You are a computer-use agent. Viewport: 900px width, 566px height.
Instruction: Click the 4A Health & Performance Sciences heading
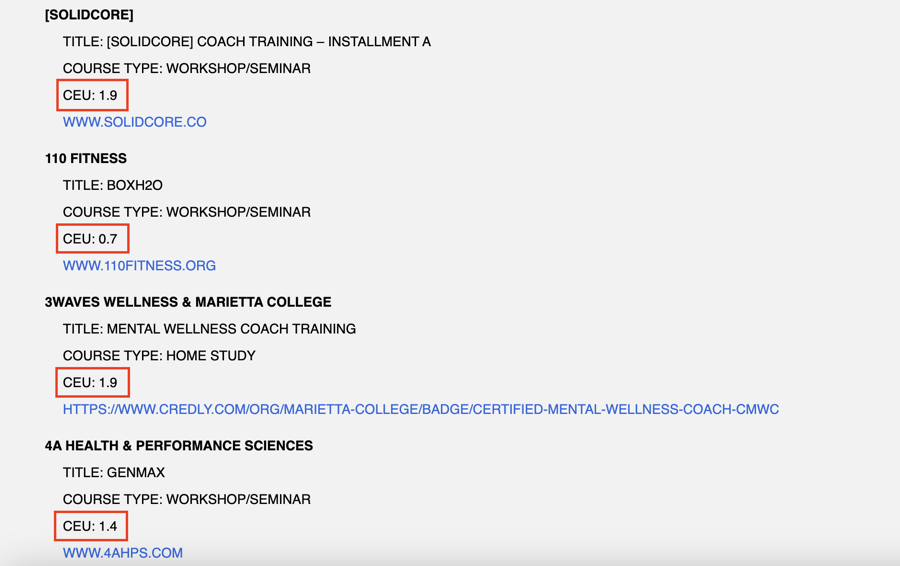tap(179, 446)
